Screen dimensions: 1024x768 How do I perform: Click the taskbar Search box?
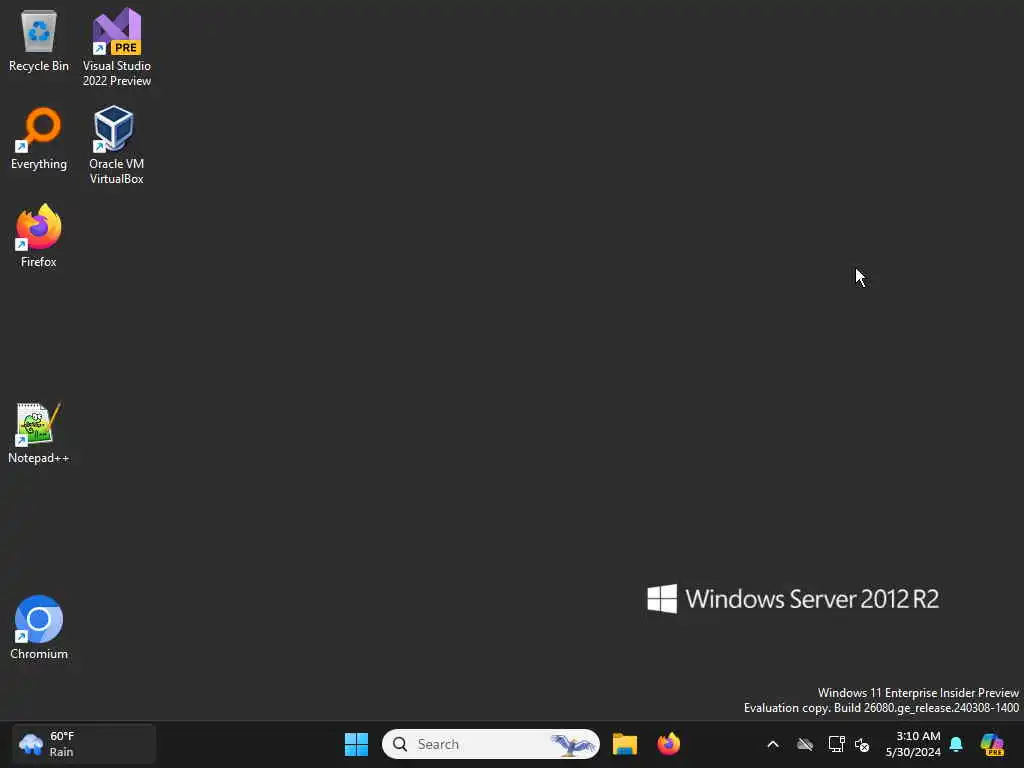coord(490,744)
